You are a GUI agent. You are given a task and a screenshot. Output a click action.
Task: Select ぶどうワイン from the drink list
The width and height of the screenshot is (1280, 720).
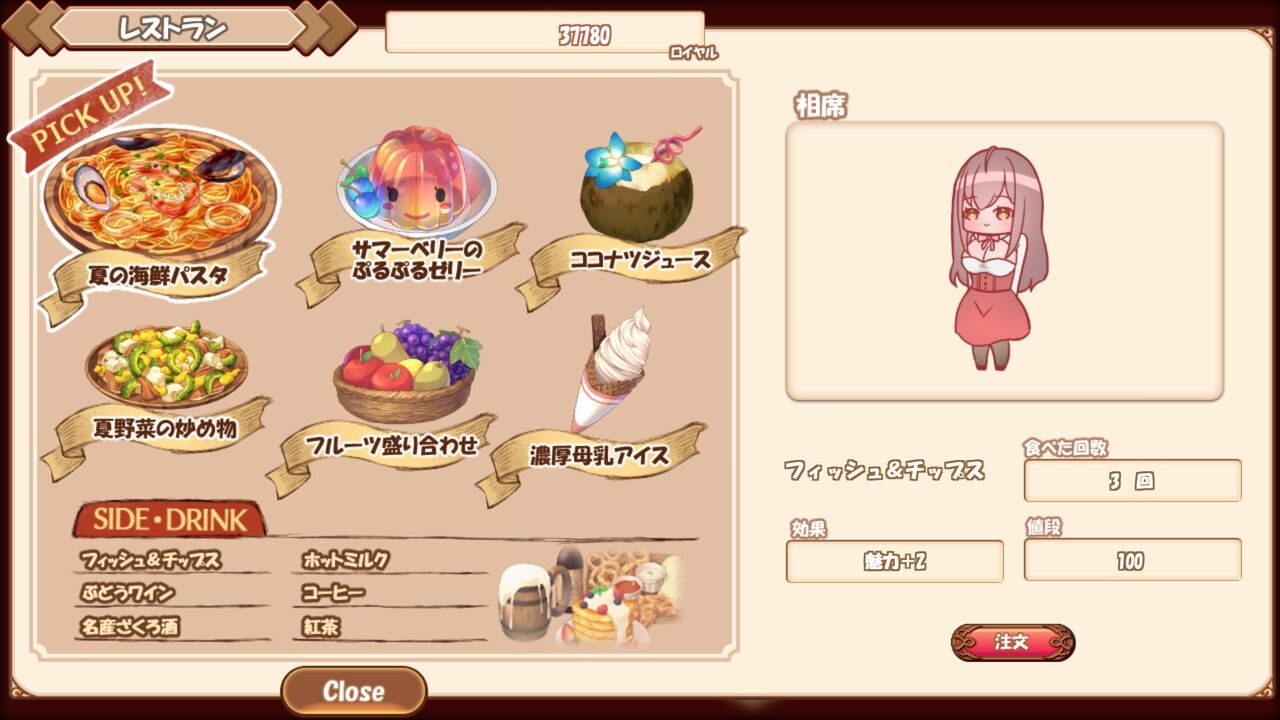[127, 593]
